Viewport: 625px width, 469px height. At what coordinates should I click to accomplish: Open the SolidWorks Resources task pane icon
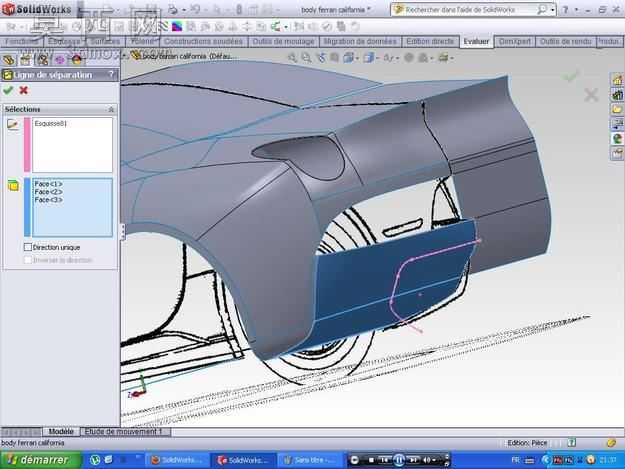[617, 80]
